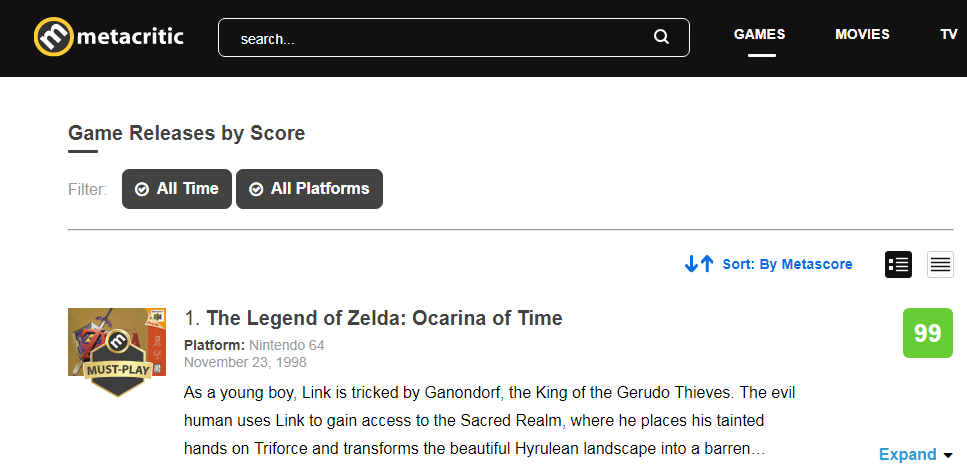Toggle the All Platforms filter
Screen dimensions: 967x476
pos(310,189)
